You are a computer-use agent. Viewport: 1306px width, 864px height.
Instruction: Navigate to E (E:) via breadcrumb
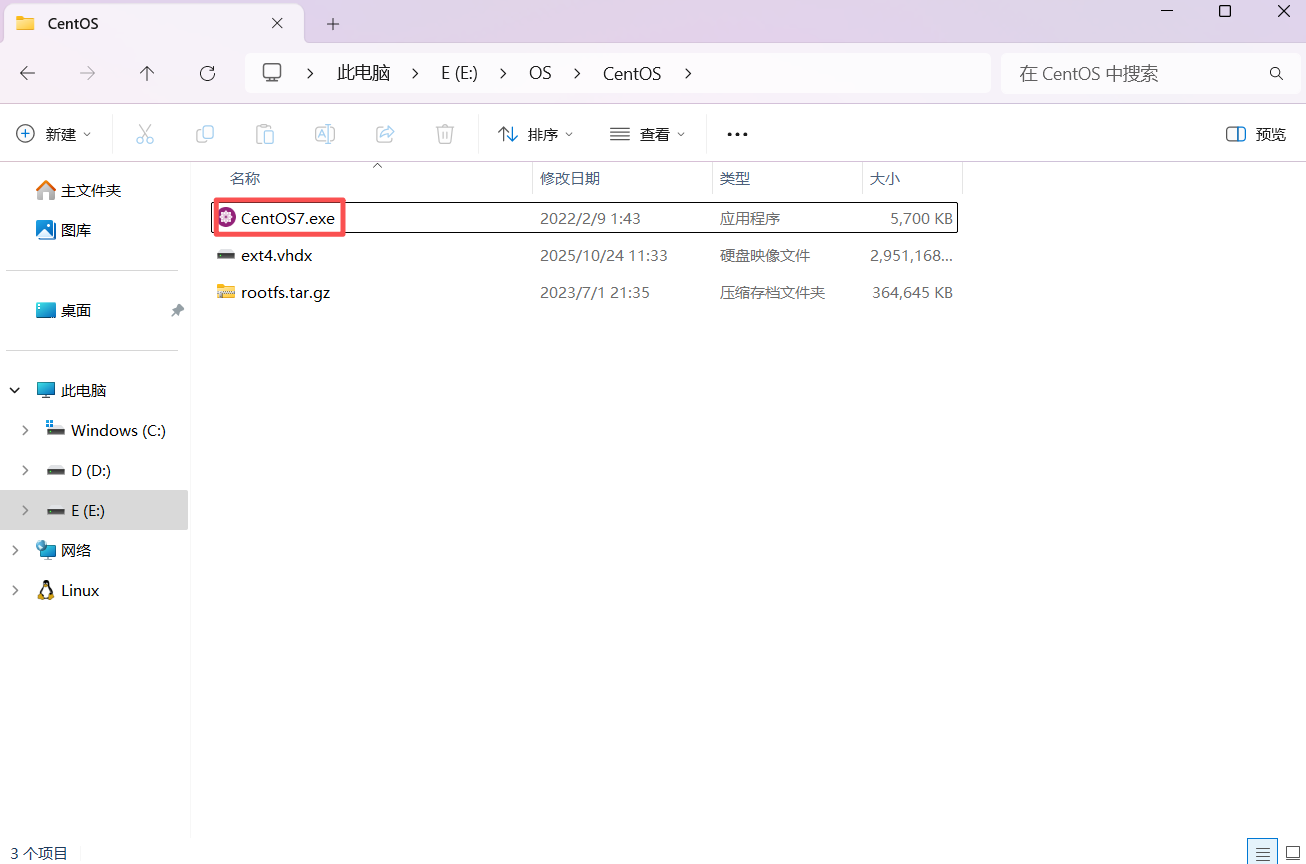(458, 72)
